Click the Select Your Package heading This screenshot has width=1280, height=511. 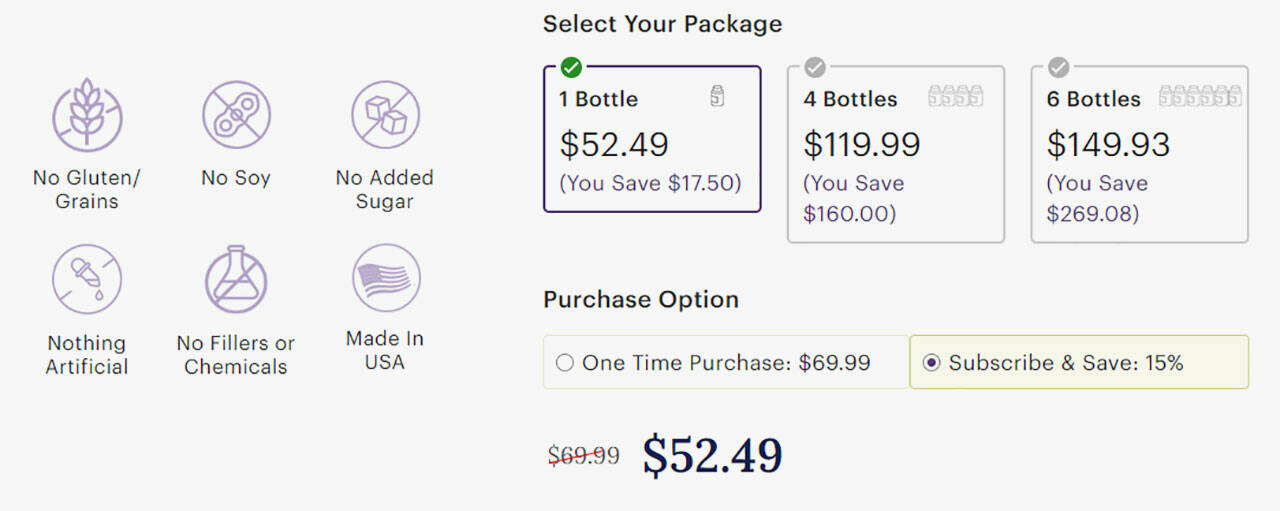[x=662, y=24]
